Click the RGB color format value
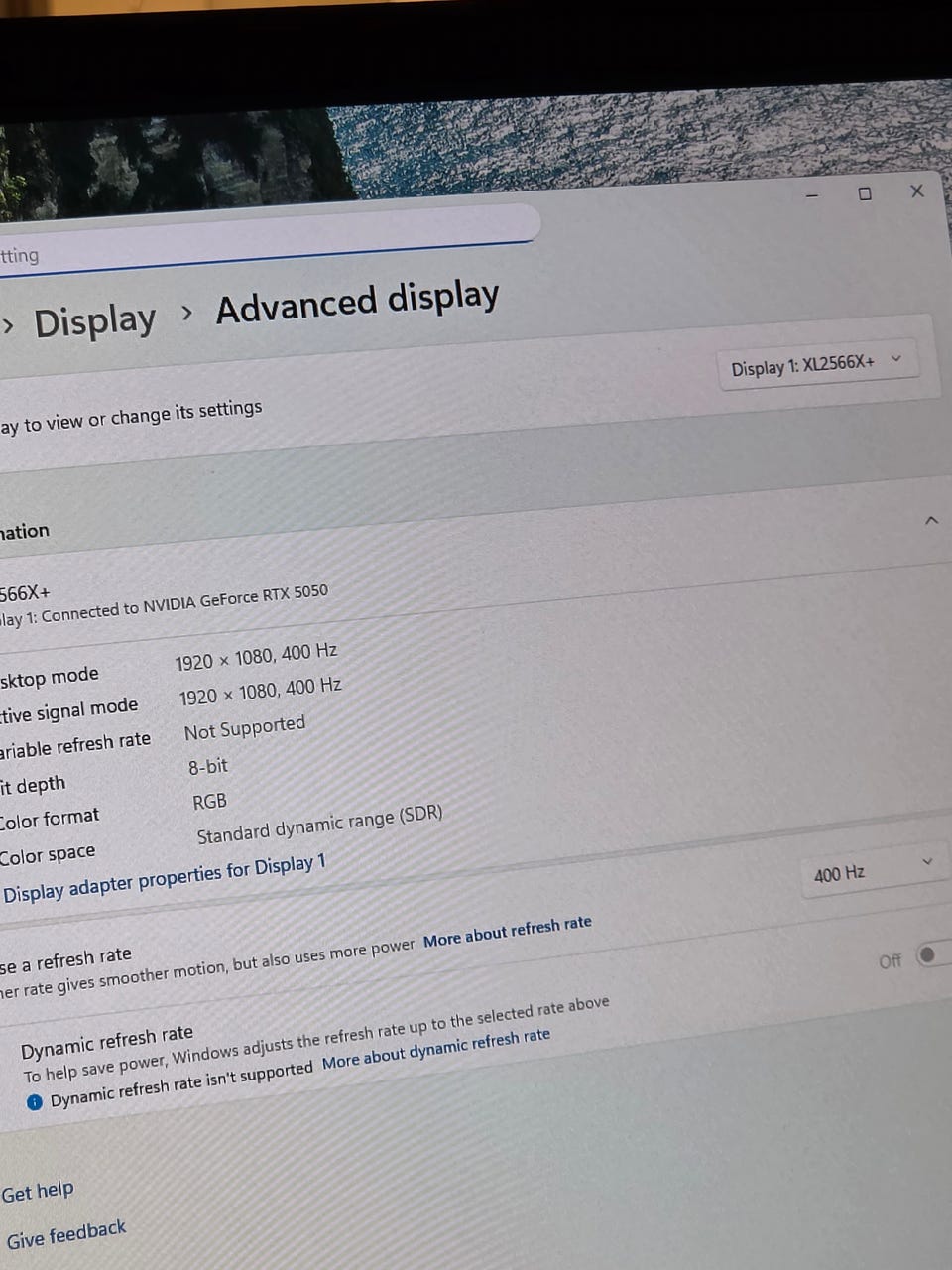The image size is (952, 1270). point(210,801)
